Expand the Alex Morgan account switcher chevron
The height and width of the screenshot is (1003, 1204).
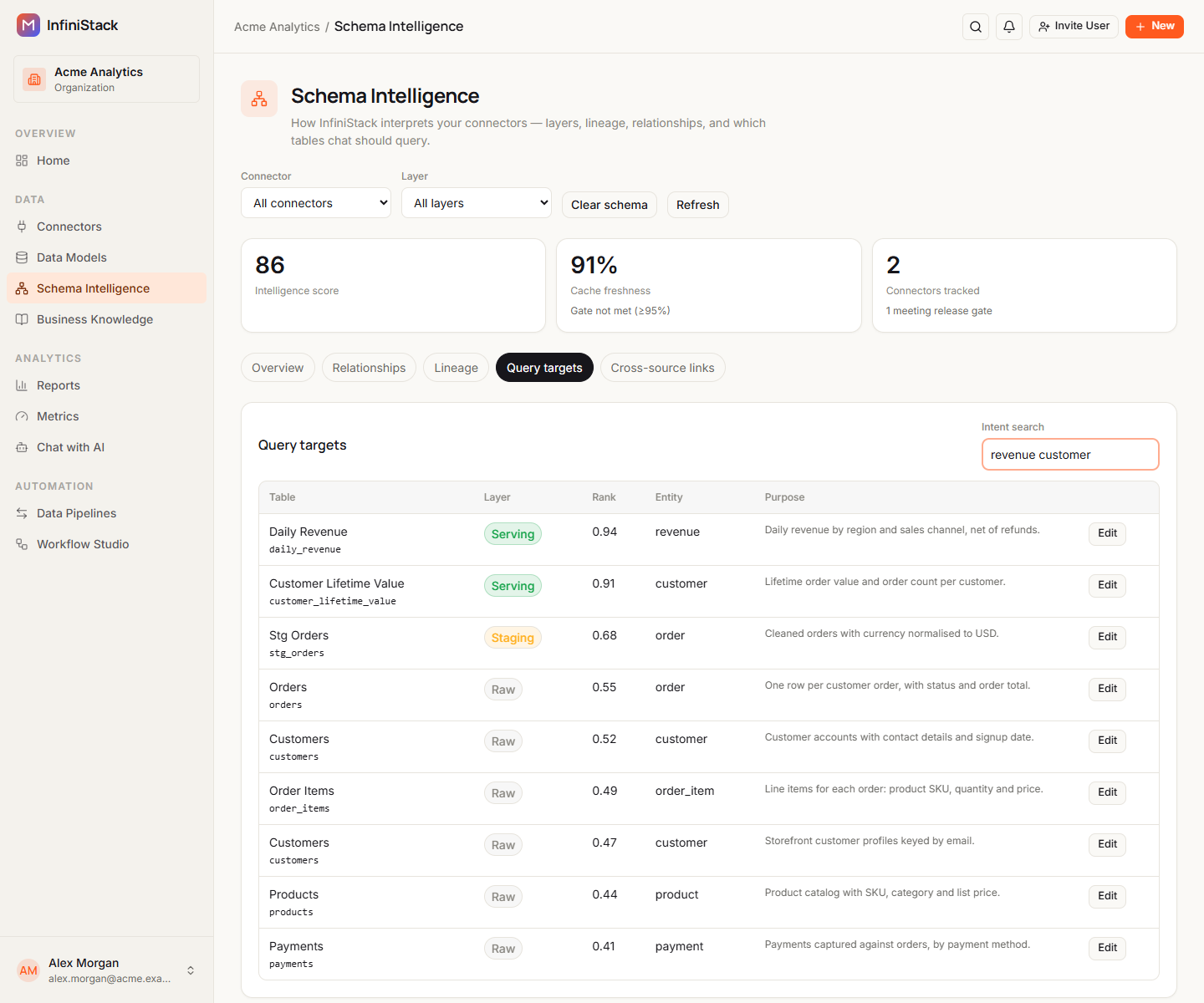pos(191,970)
